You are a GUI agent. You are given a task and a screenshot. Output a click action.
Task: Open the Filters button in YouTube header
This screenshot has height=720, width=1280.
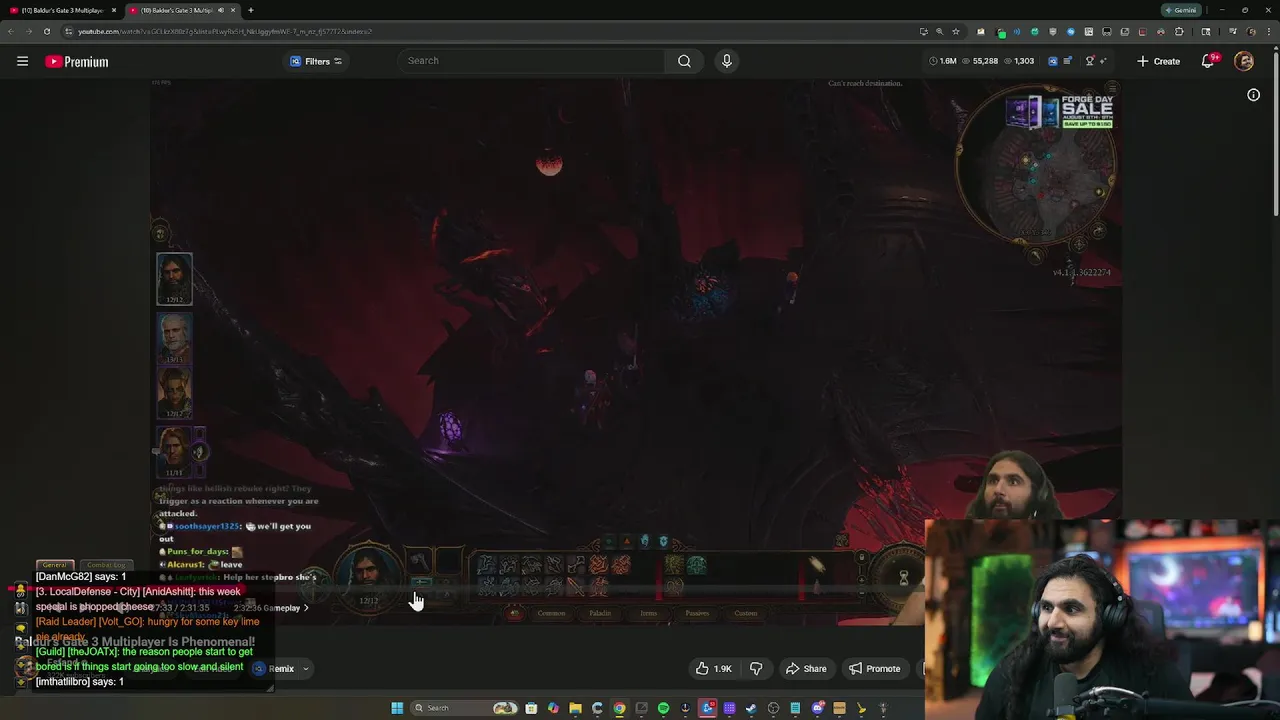[316, 61]
